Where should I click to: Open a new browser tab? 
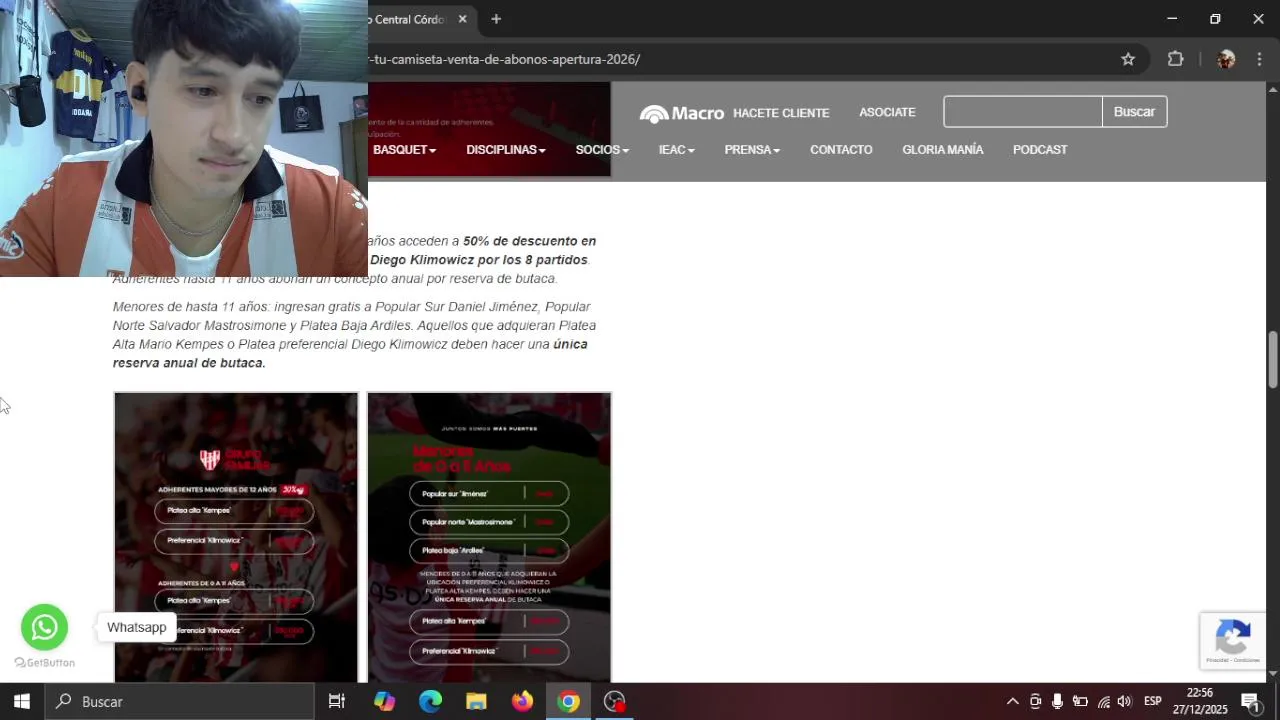pyautogui.click(x=496, y=19)
